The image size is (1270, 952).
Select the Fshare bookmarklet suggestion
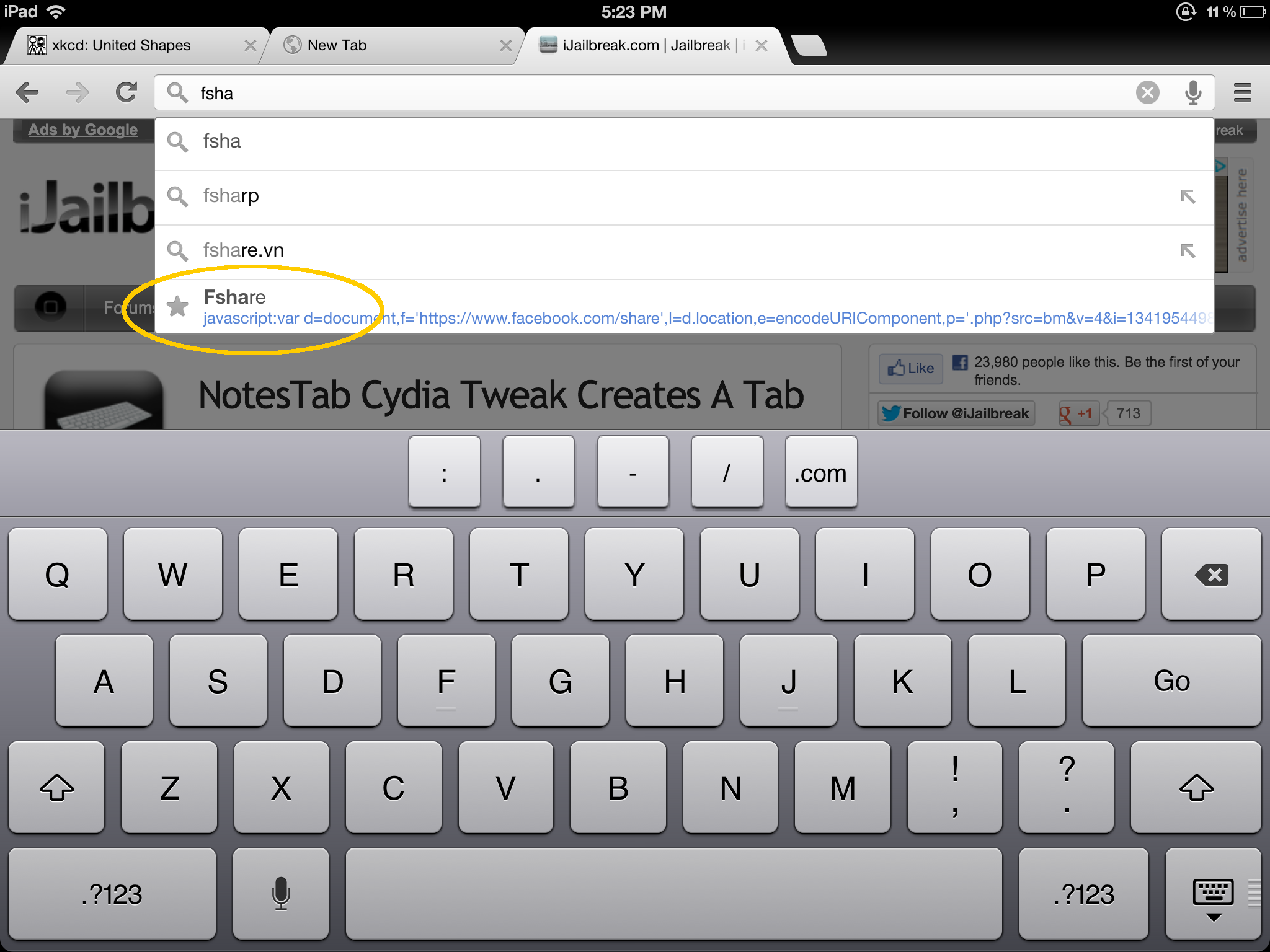(x=684, y=307)
